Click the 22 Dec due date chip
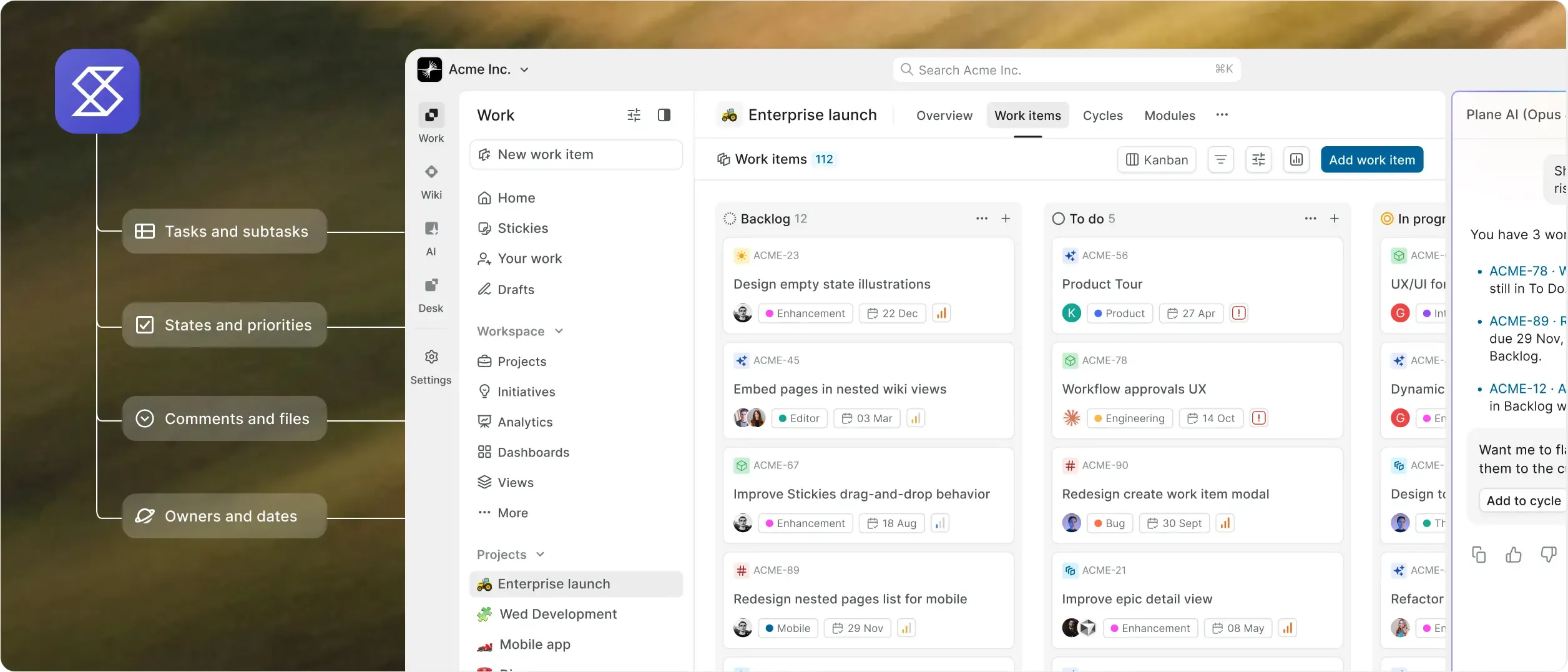Image resolution: width=1568 pixels, height=672 pixels. pyautogui.click(x=892, y=314)
